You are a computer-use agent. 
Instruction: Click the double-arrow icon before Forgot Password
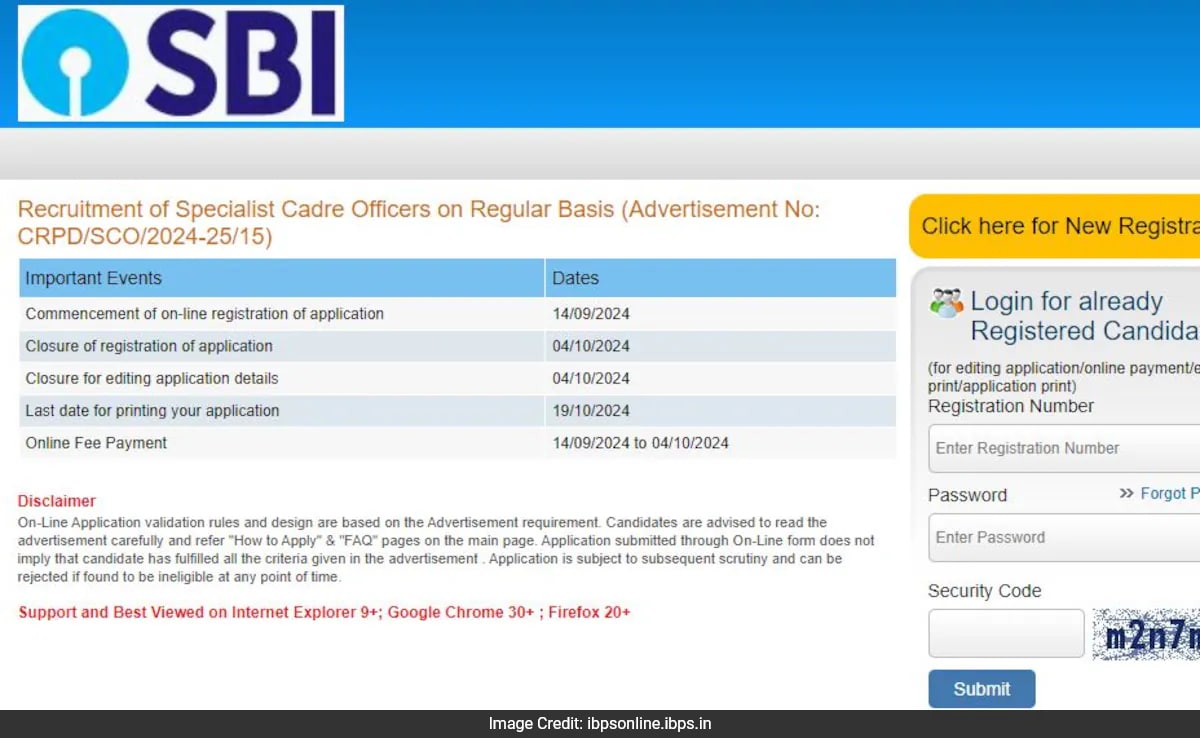[1129, 493]
